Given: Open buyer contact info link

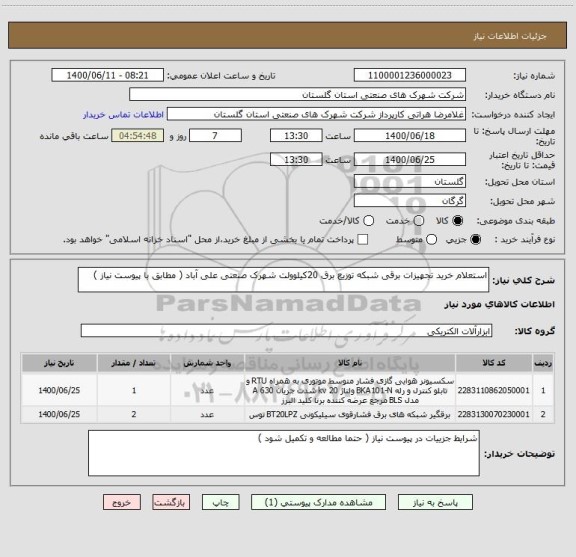Looking at the screenshot, I should [x=123, y=115].
